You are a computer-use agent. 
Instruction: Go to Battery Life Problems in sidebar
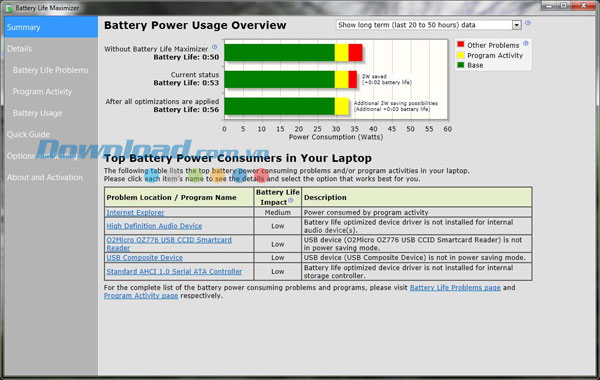click(51, 70)
